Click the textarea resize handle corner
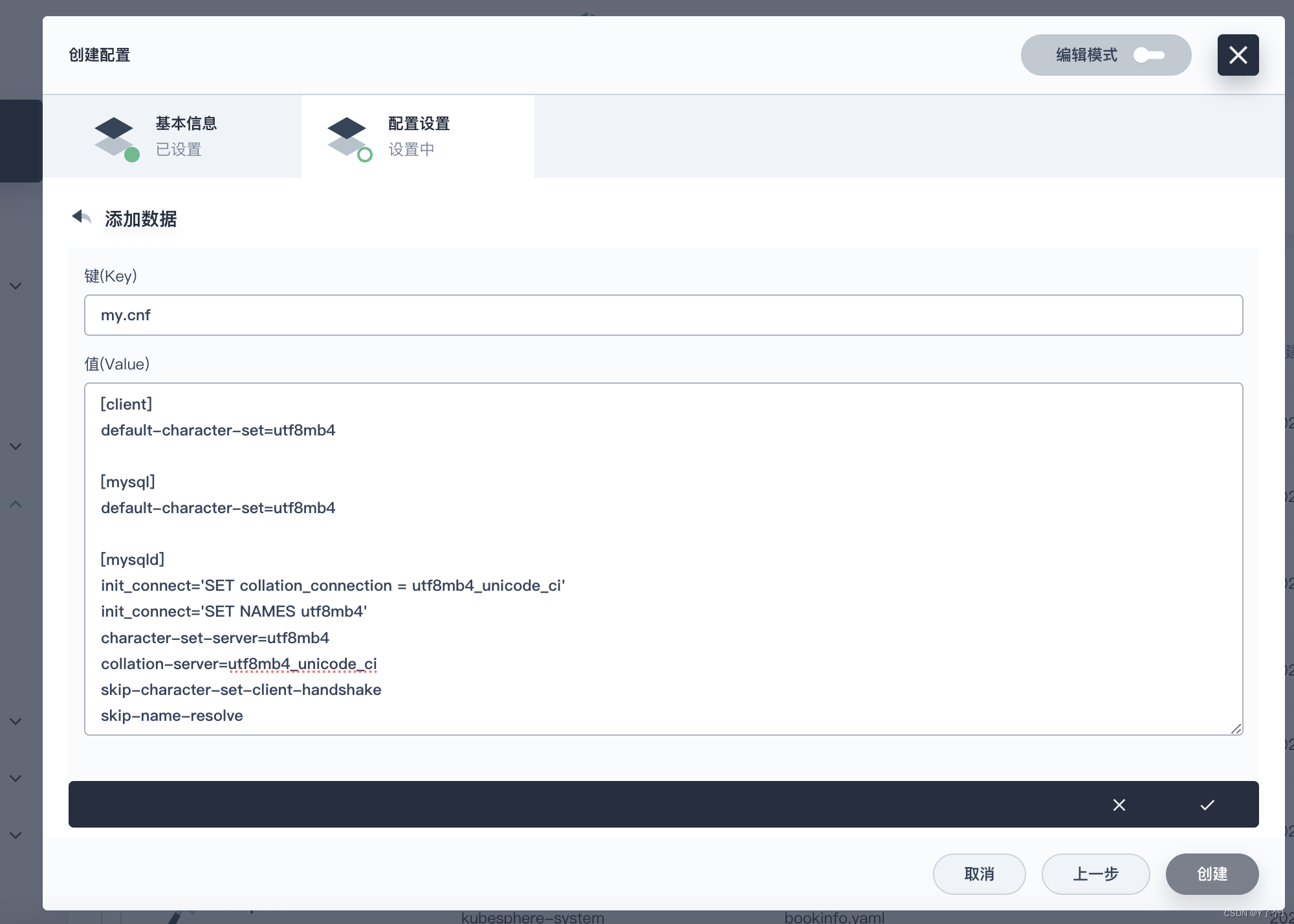 pos(1236,729)
